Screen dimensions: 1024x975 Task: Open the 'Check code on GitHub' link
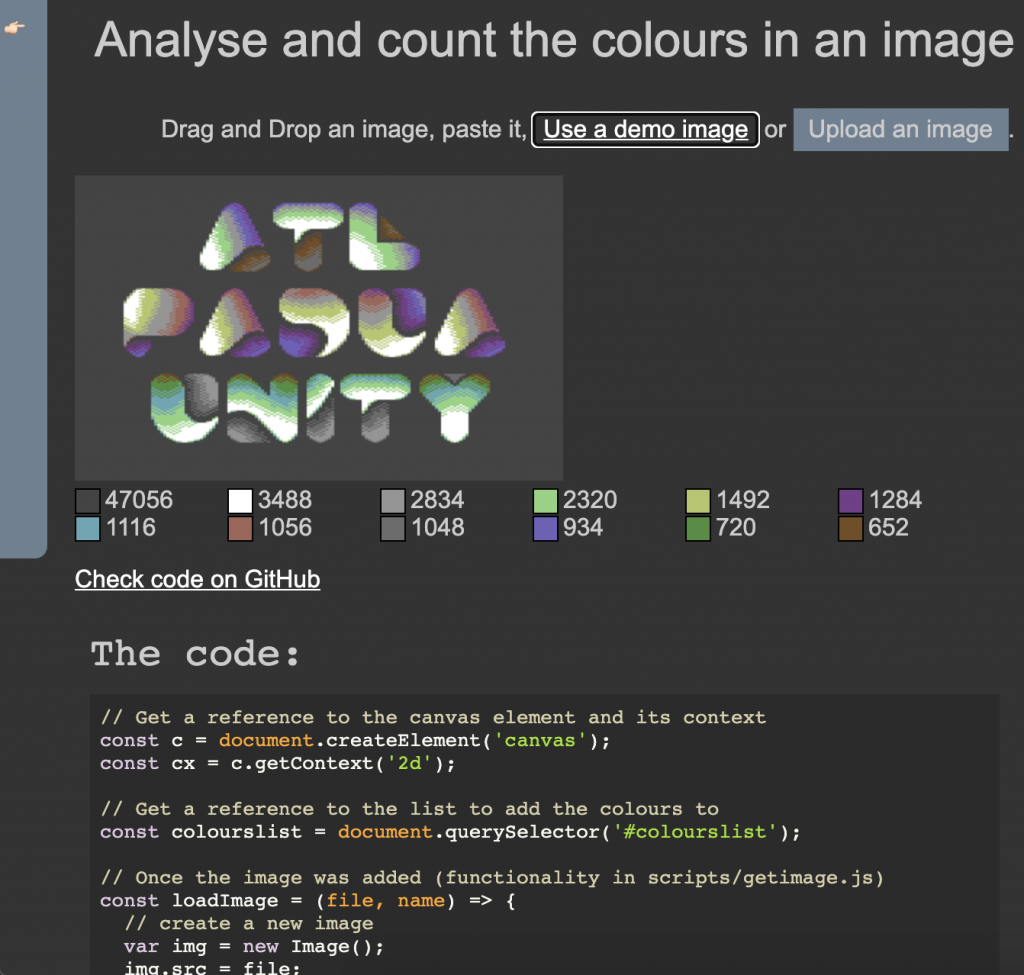coord(197,579)
